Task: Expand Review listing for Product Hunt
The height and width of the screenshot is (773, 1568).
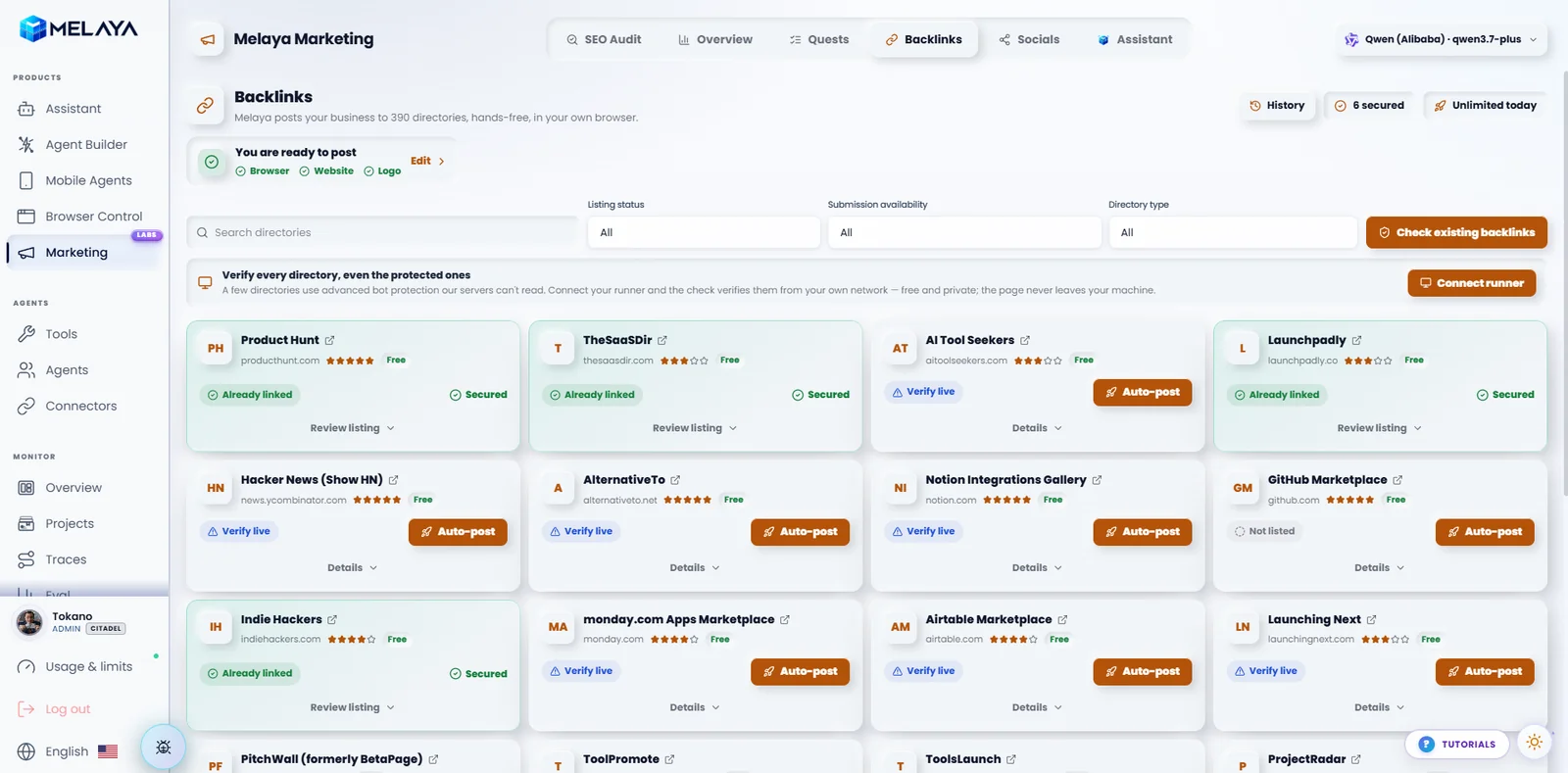Action: pyautogui.click(x=353, y=428)
